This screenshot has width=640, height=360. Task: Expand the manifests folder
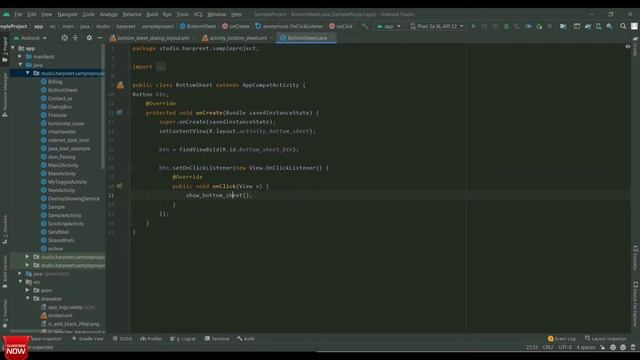[20, 56]
